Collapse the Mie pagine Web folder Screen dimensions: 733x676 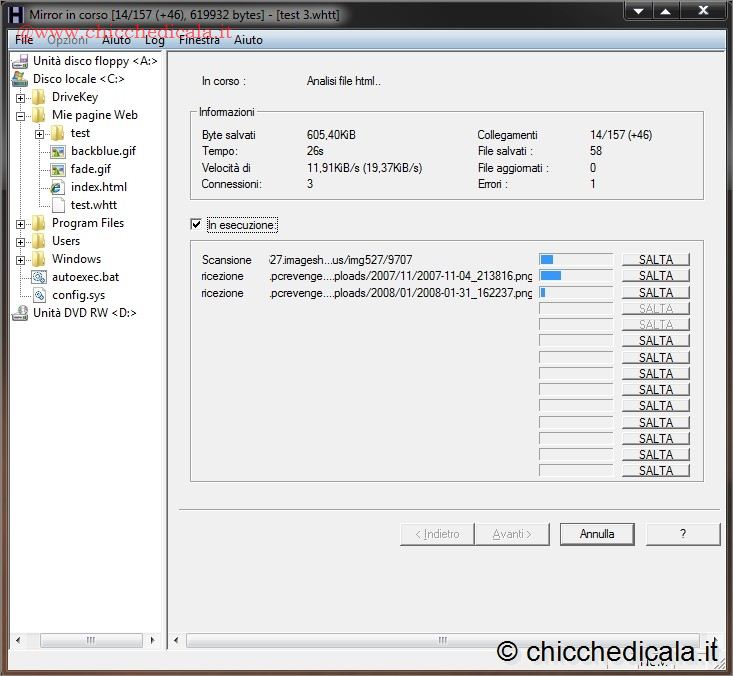(20, 115)
